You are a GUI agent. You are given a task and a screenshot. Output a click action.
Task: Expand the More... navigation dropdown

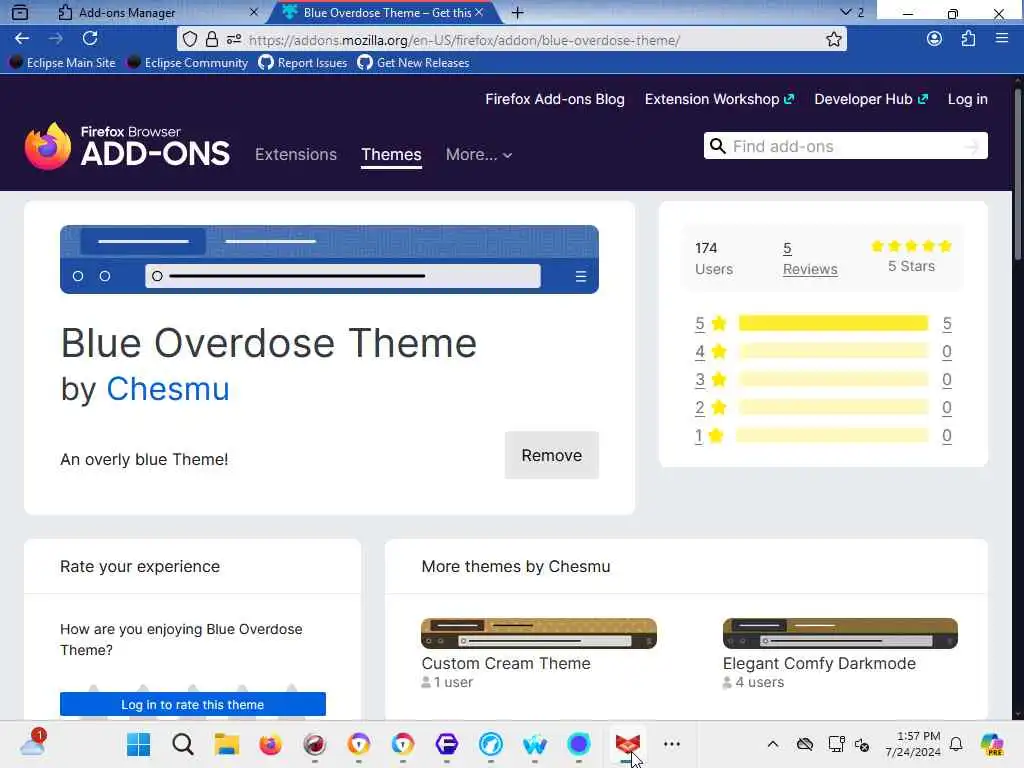click(x=479, y=155)
